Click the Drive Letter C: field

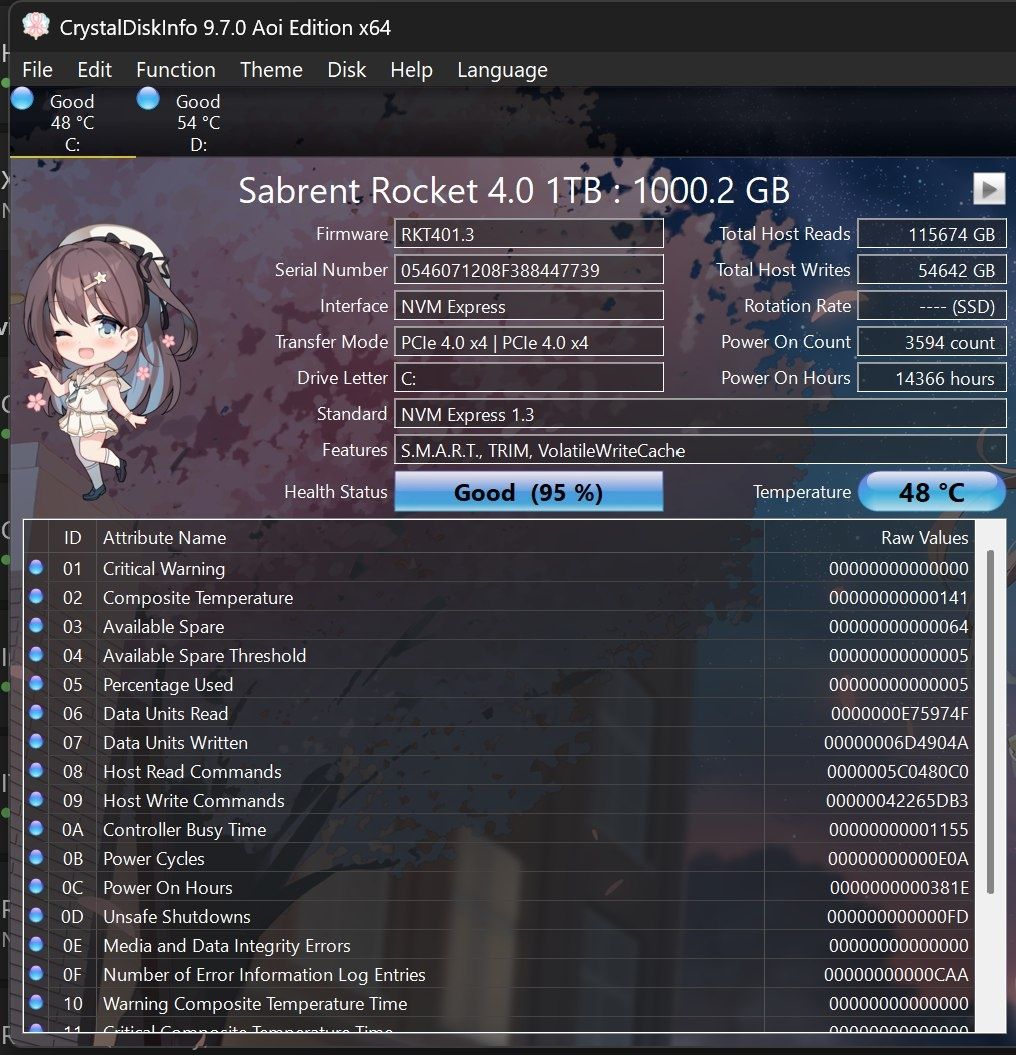(x=528, y=378)
